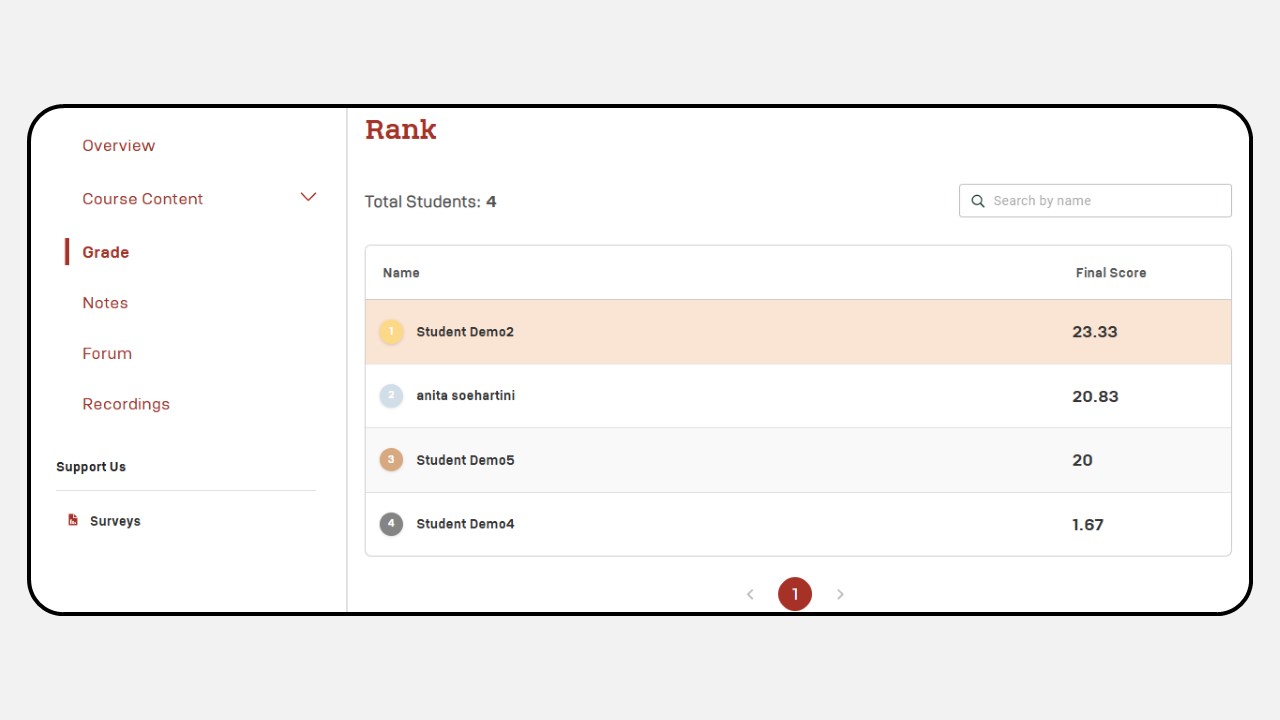Open the Notes section

tap(105, 303)
